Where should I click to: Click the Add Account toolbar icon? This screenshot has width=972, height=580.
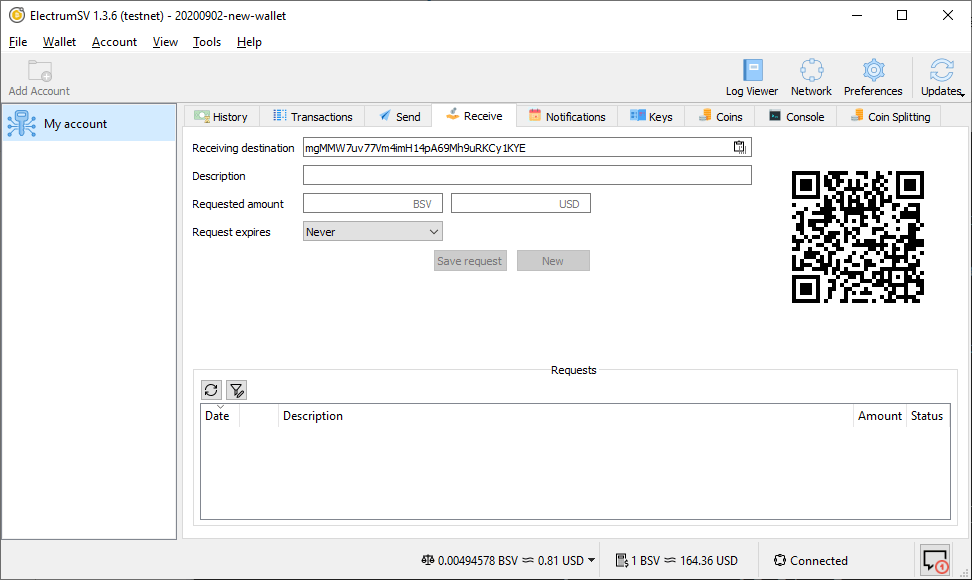(x=39, y=77)
